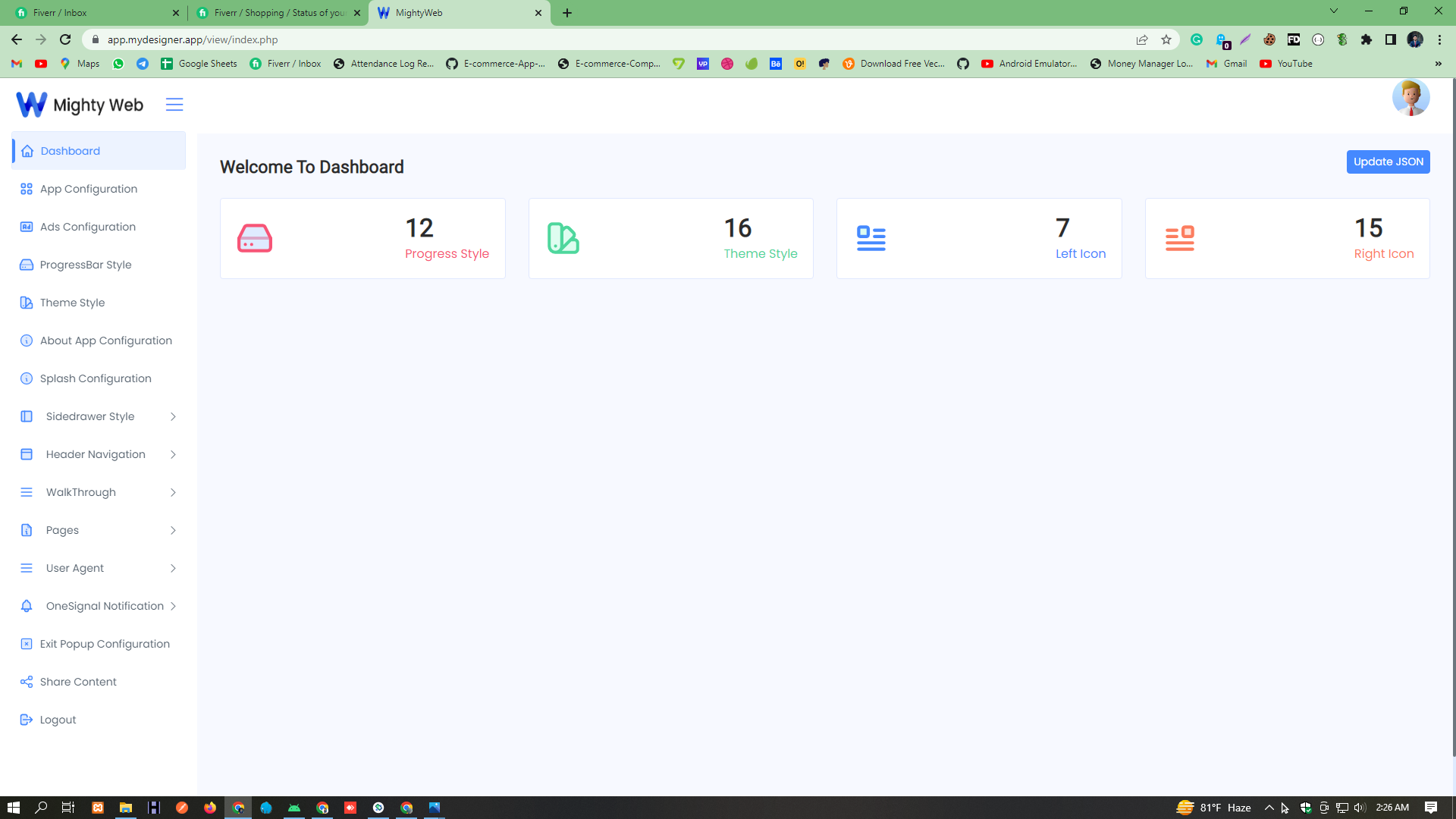Expand the Sidedrawer Style submenu
The height and width of the screenshot is (819, 1456).
point(173,416)
